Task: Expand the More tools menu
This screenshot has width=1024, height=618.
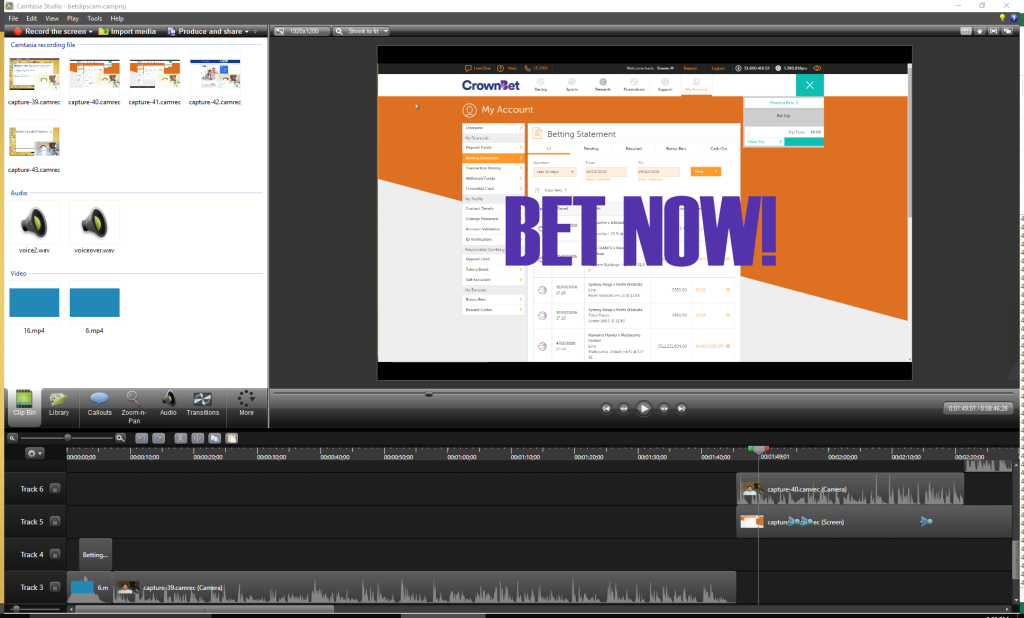Action: 246,403
